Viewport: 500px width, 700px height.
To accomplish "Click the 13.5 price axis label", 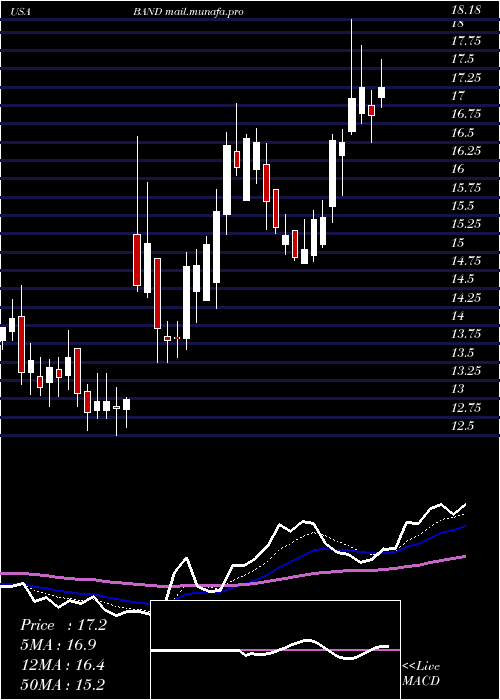I will click(463, 353).
